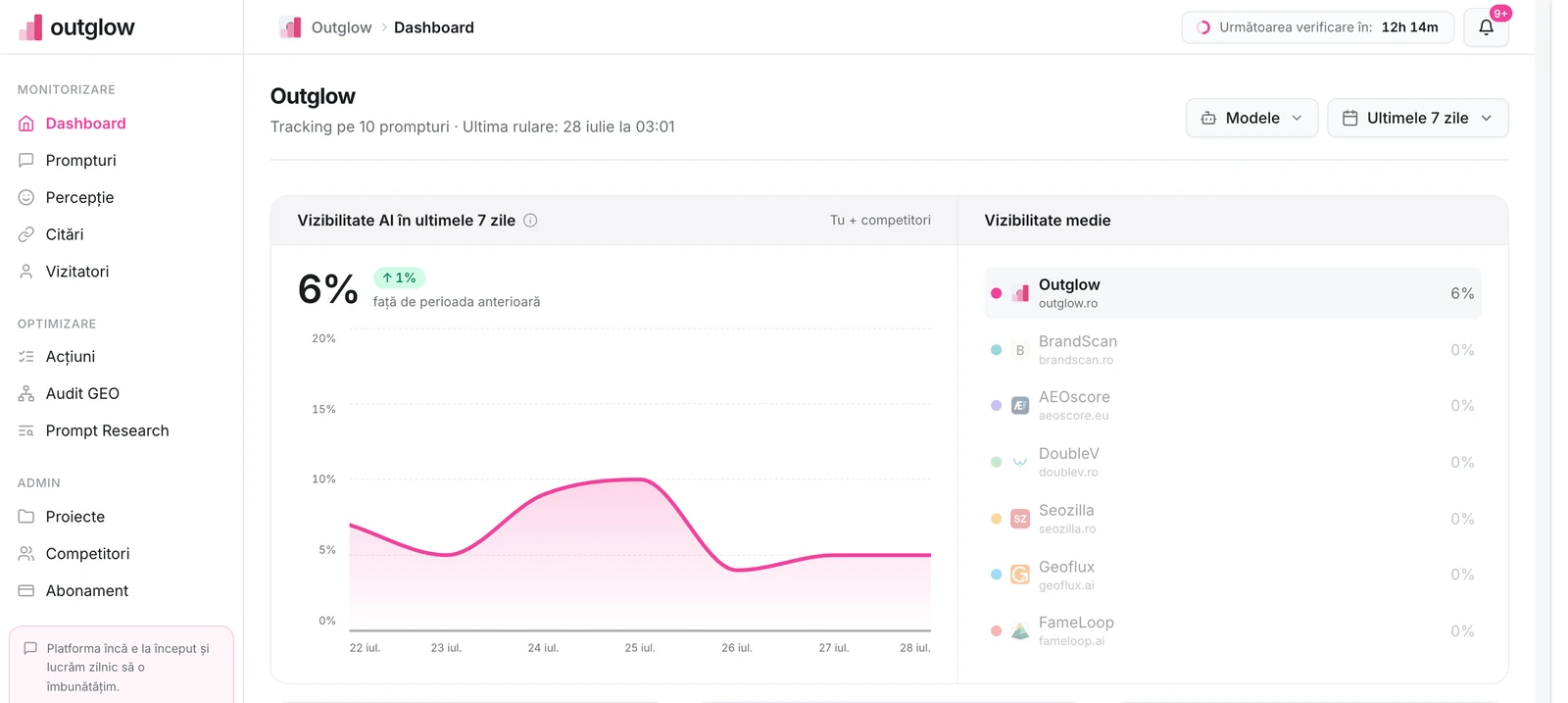Click the robot icon in Modele button

click(1208, 118)
